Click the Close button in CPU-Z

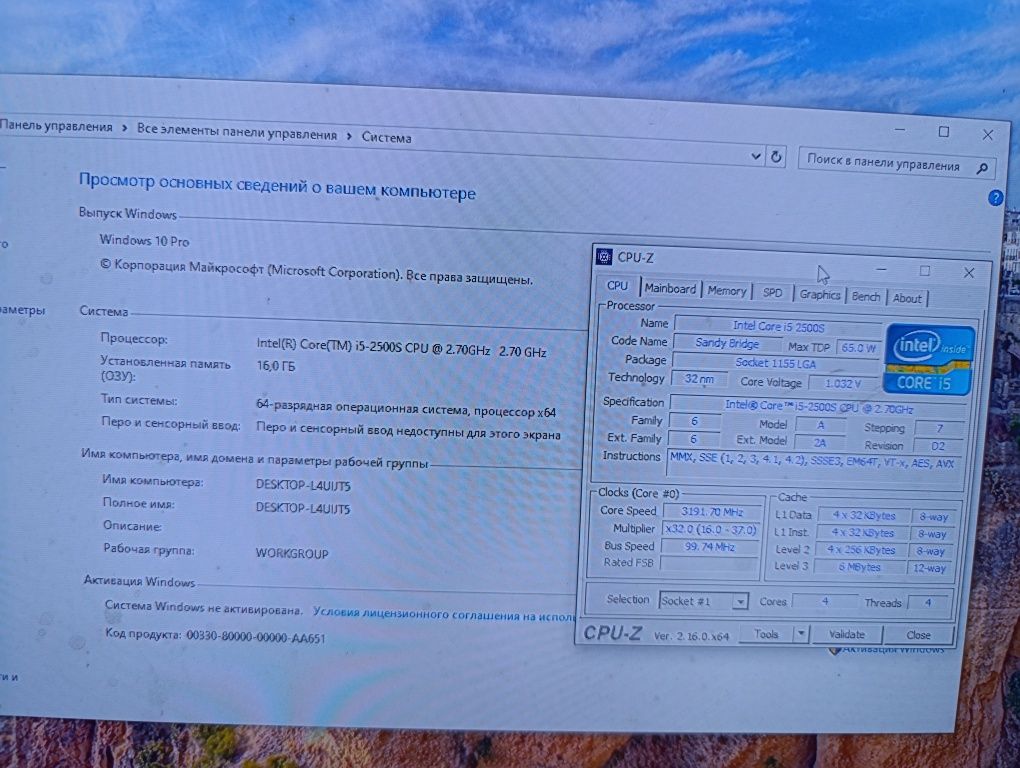tap(918, 635)
